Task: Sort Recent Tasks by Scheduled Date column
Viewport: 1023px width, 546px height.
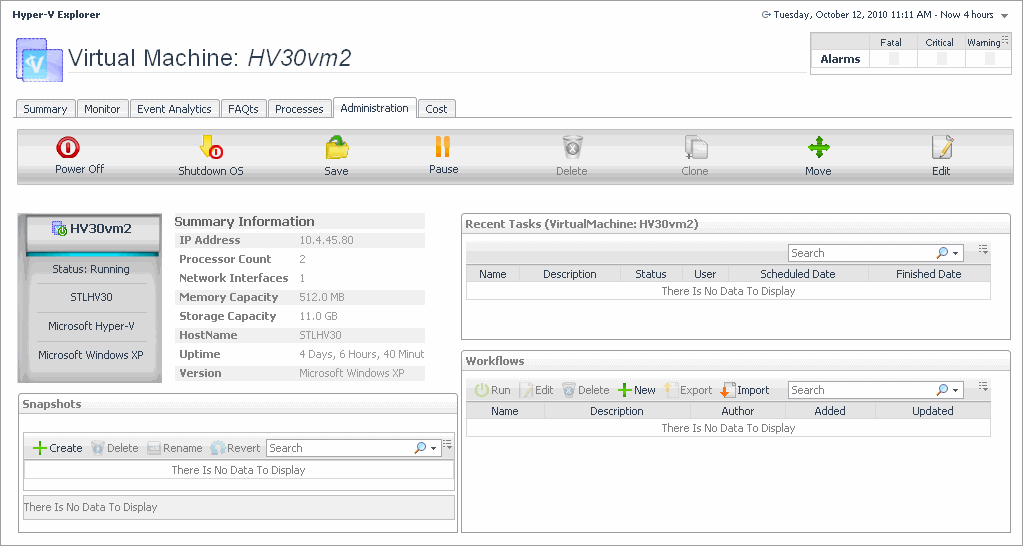Action: (x=797, y=274)
